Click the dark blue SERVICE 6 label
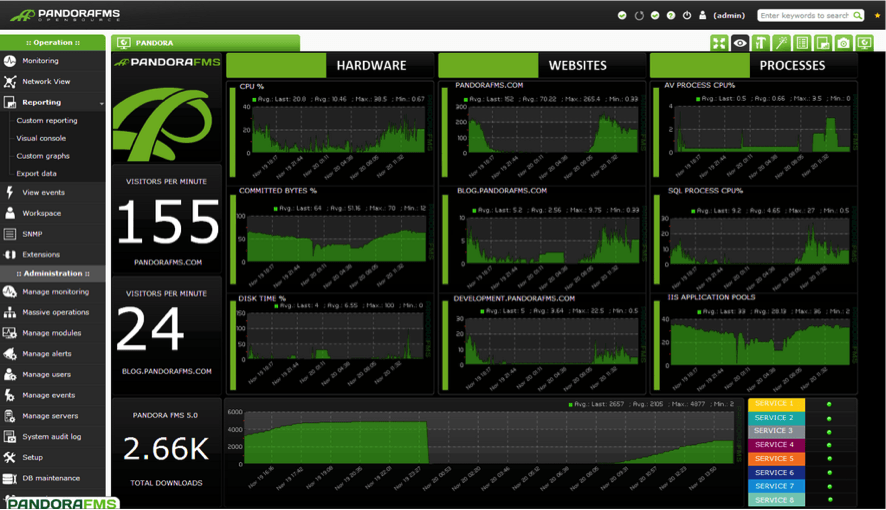The width and height of the screenshot is (886, 510). [776, 473]
